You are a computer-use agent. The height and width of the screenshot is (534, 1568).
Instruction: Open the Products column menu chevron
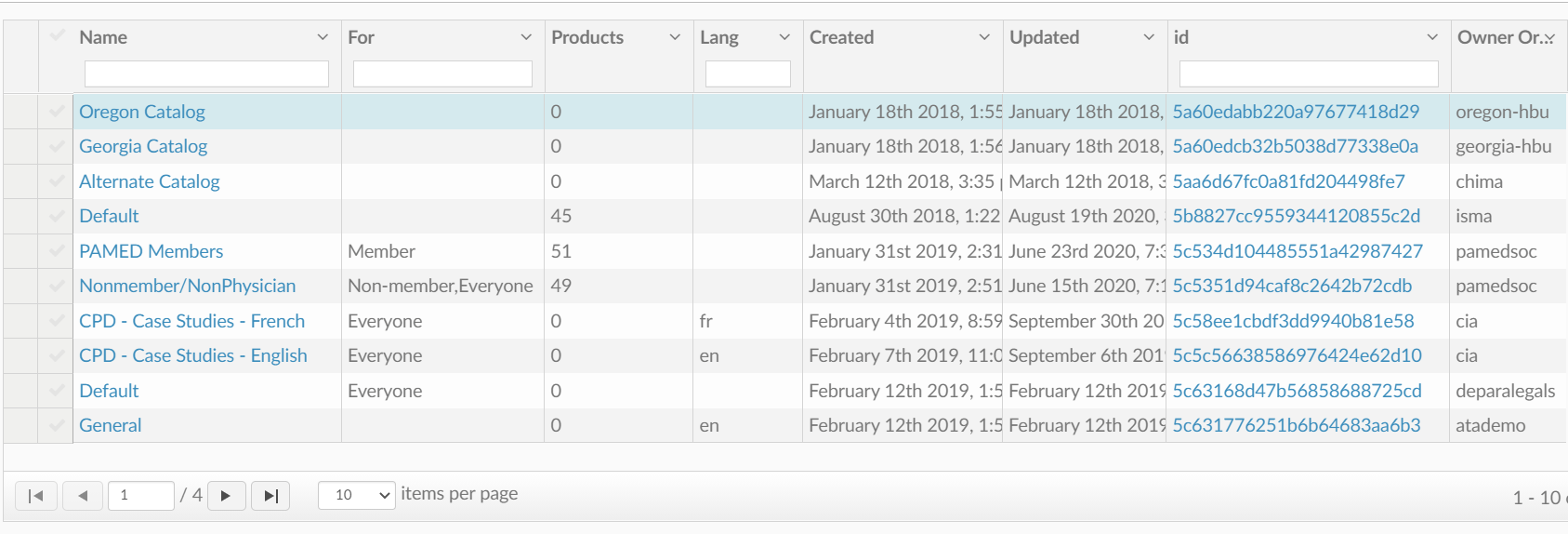pos(675,37)
